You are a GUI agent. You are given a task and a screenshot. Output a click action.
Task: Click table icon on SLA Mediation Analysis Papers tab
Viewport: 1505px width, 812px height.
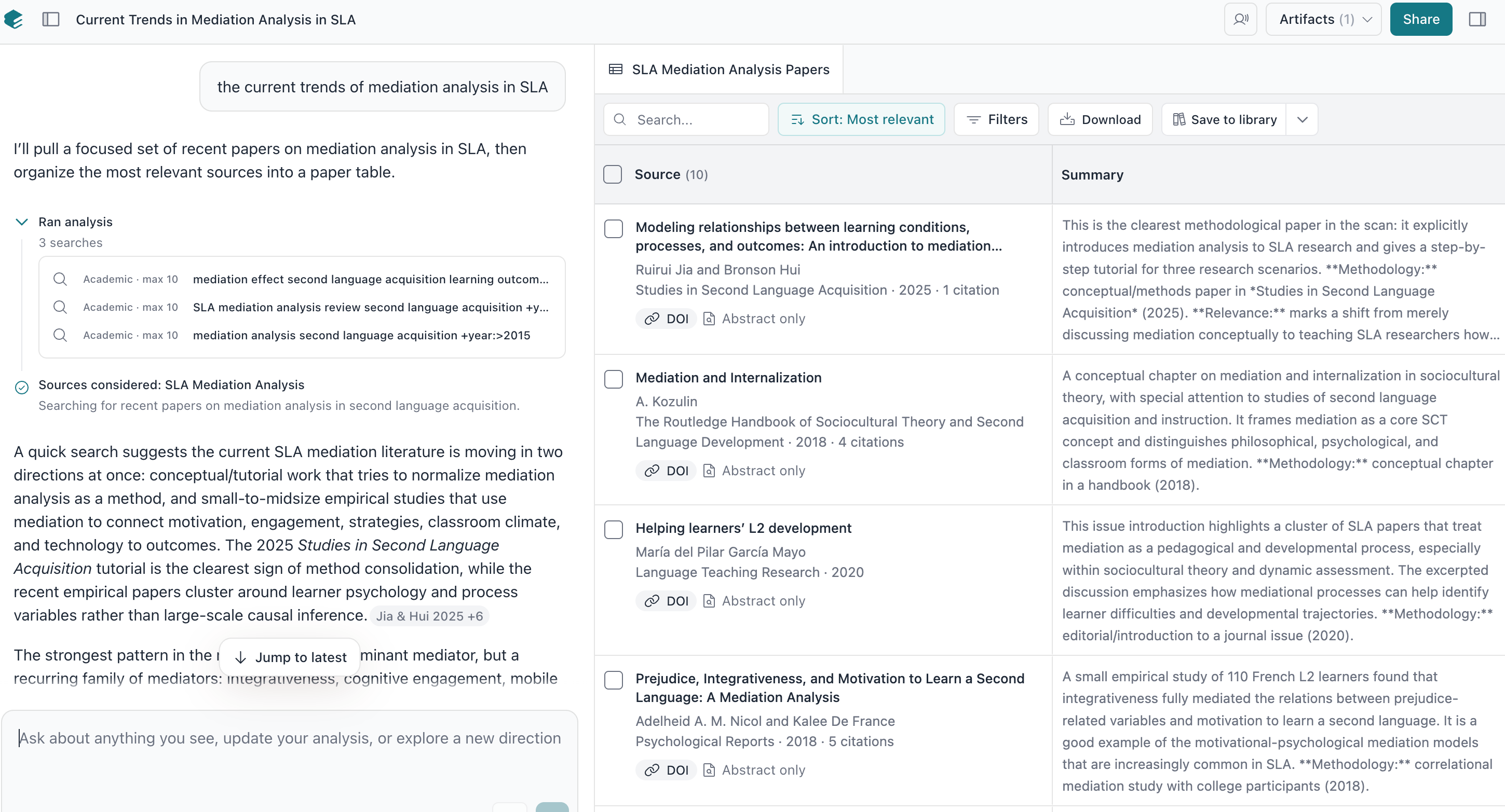tap(615, 70)
